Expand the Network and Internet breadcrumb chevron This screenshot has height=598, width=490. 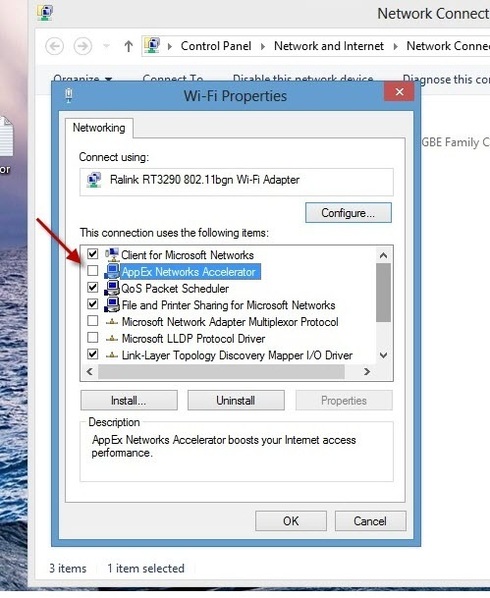coord(395,47)
